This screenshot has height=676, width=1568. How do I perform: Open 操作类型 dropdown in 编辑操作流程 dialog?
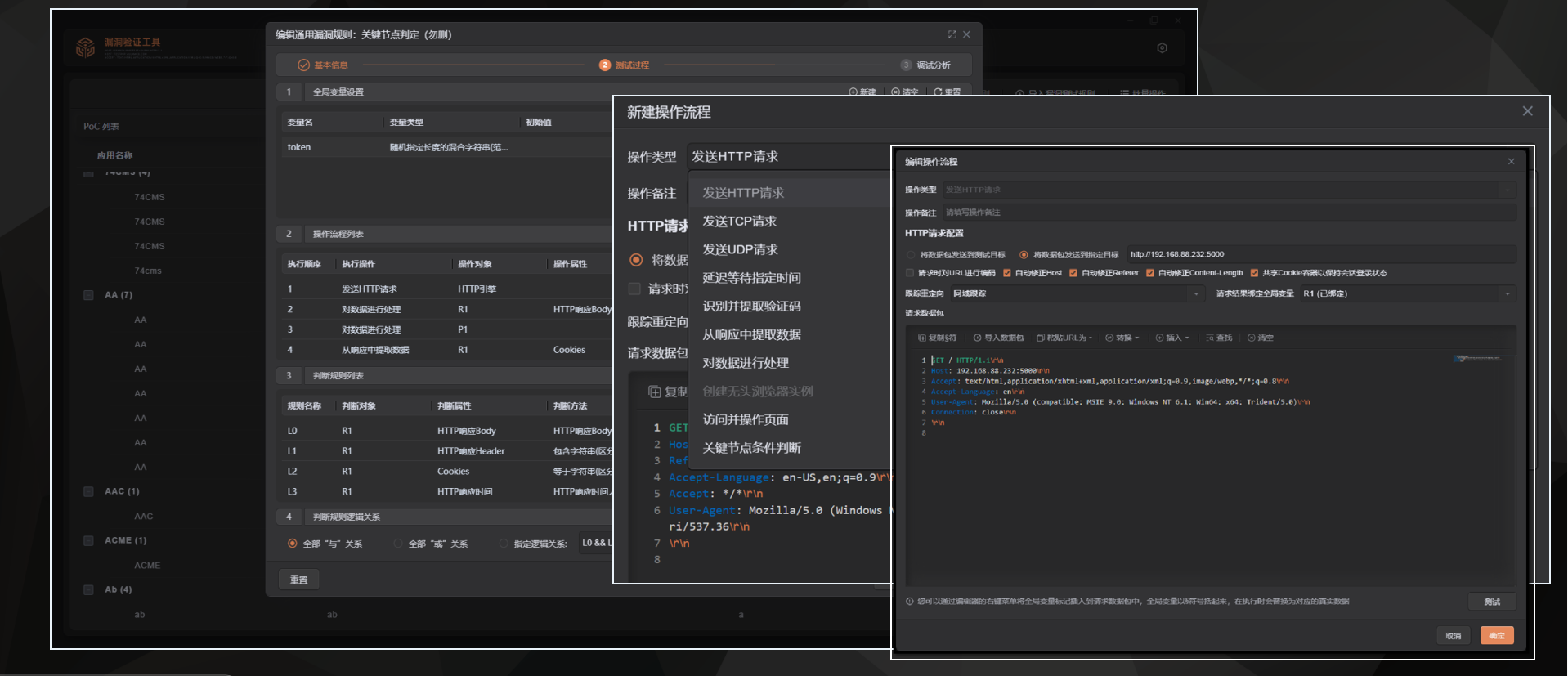click(1230, 190)
